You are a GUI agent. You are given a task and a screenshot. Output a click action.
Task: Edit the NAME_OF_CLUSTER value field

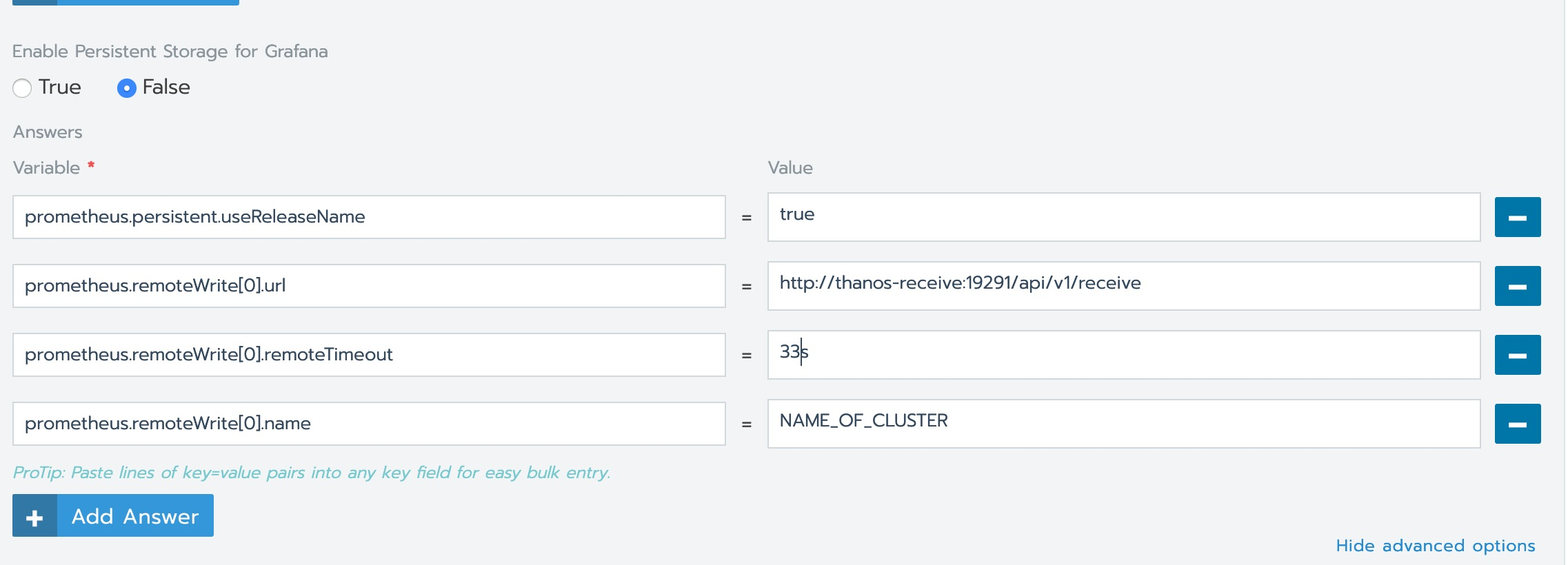click(x=1123, y=424)
